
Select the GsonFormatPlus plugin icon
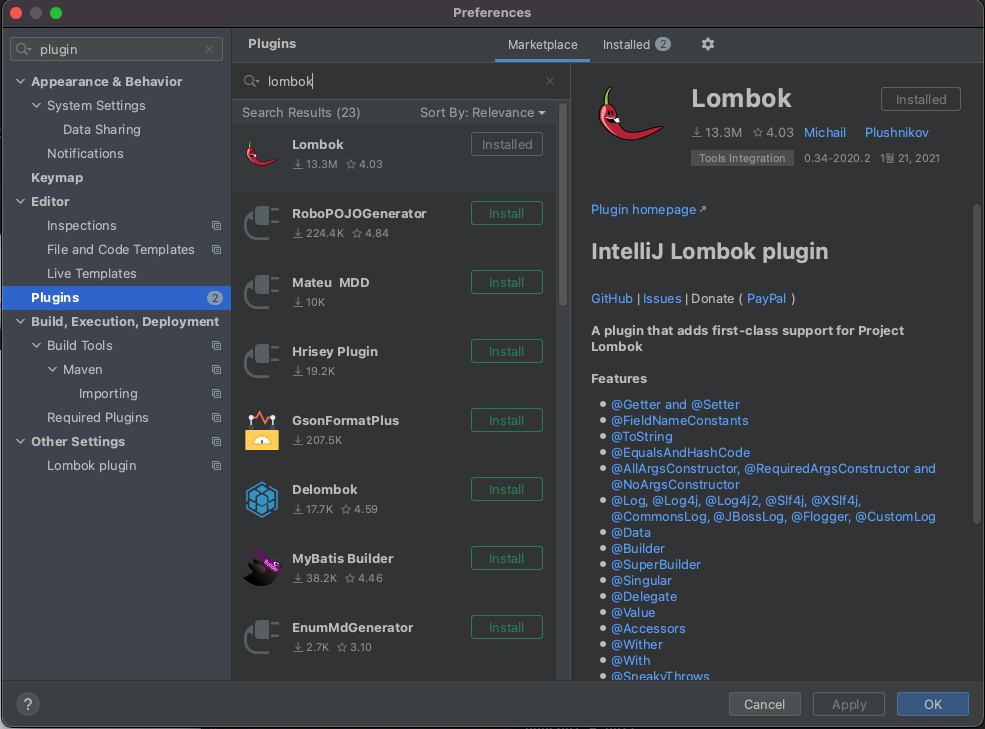point(261,430)
